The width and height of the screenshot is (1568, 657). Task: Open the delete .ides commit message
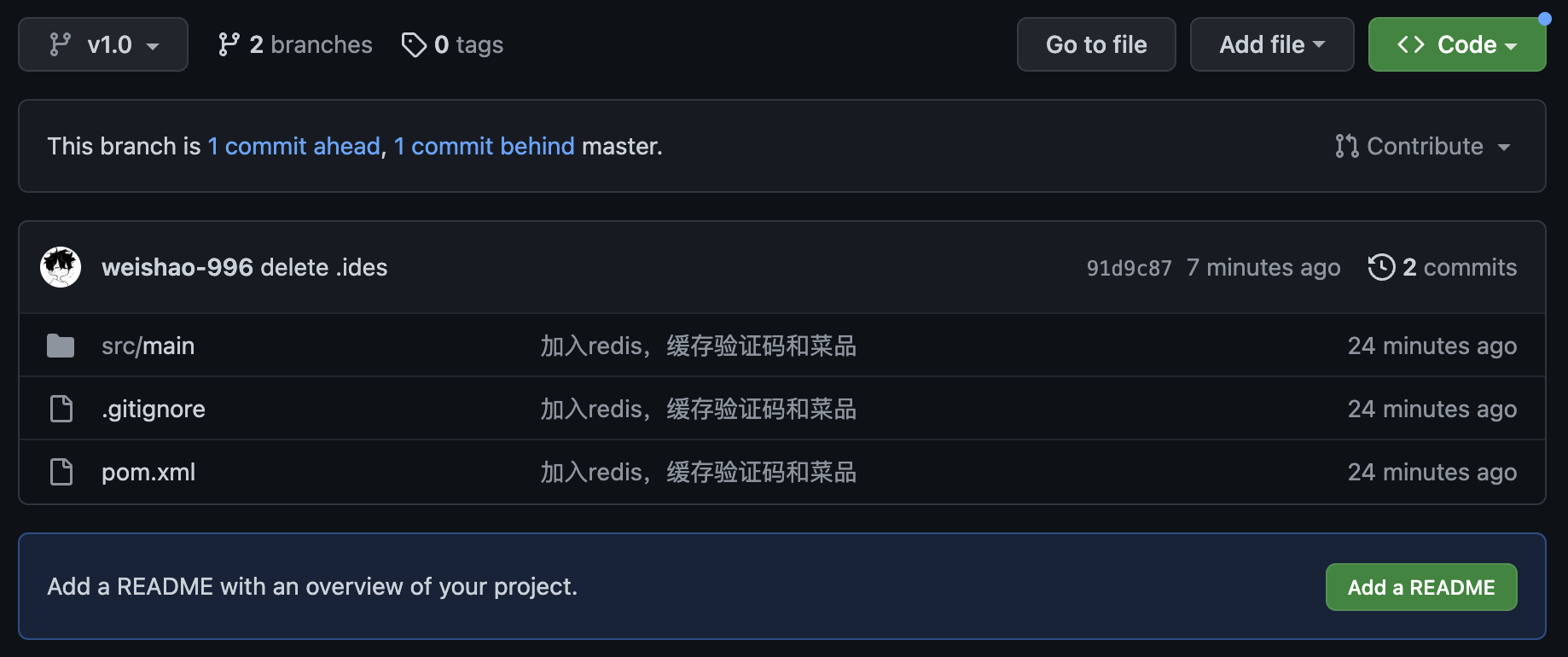tap(324, 267)
